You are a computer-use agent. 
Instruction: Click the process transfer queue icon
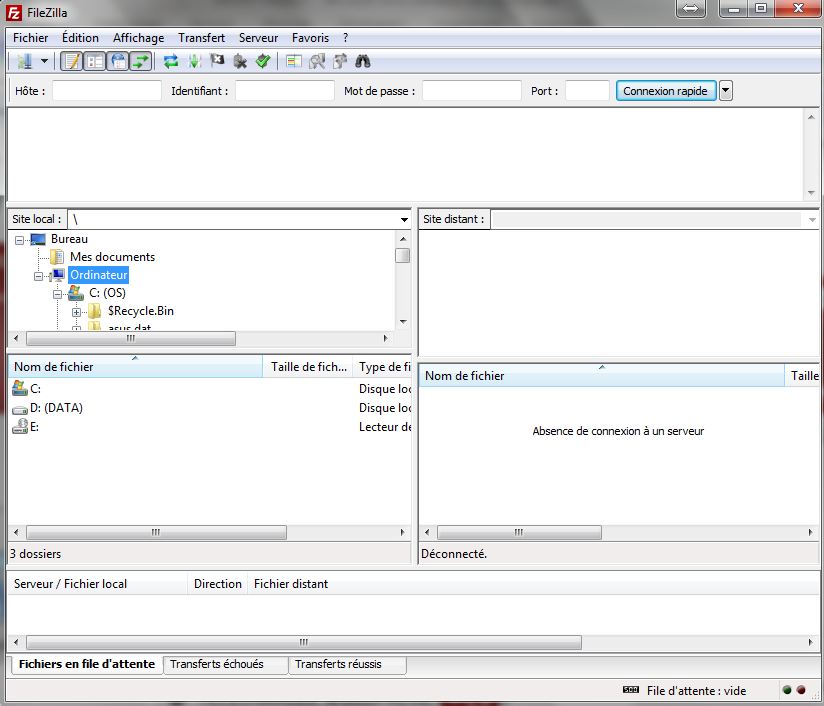tap(194, 61)
